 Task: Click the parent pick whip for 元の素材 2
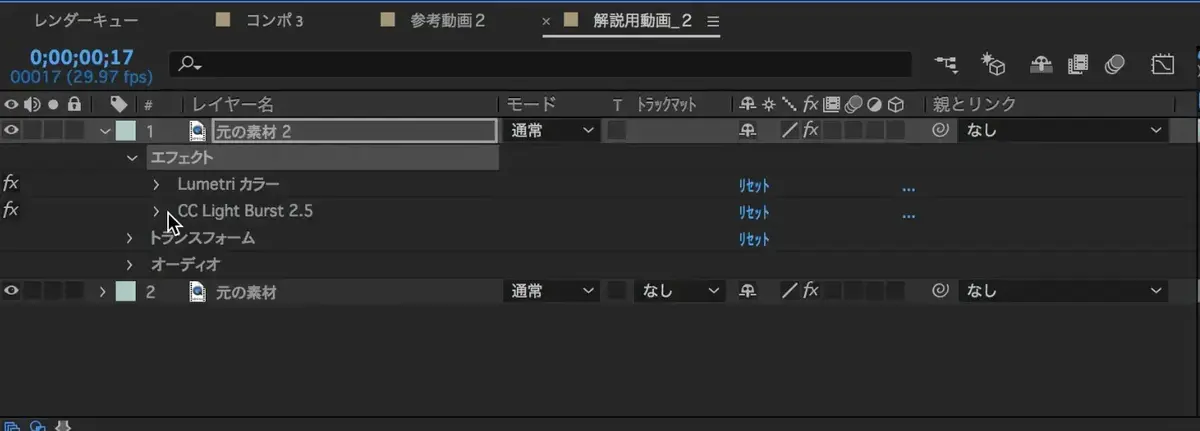tap(939, 130)
